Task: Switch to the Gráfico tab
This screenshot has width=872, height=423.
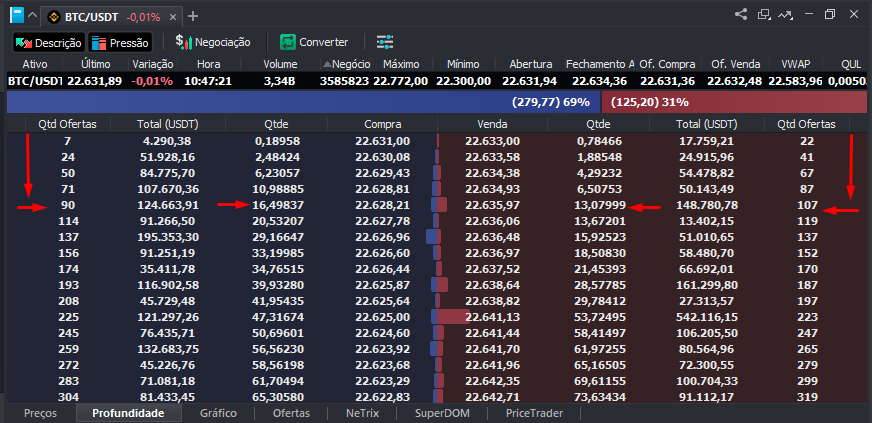Action: tap(218, 413)
